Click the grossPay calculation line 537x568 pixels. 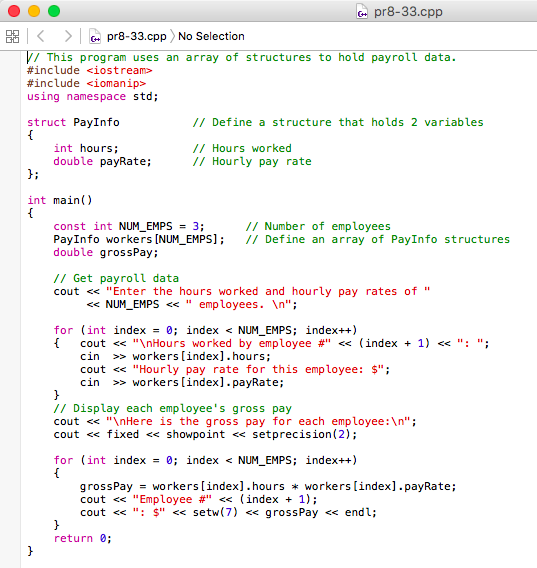coord(268,486)
